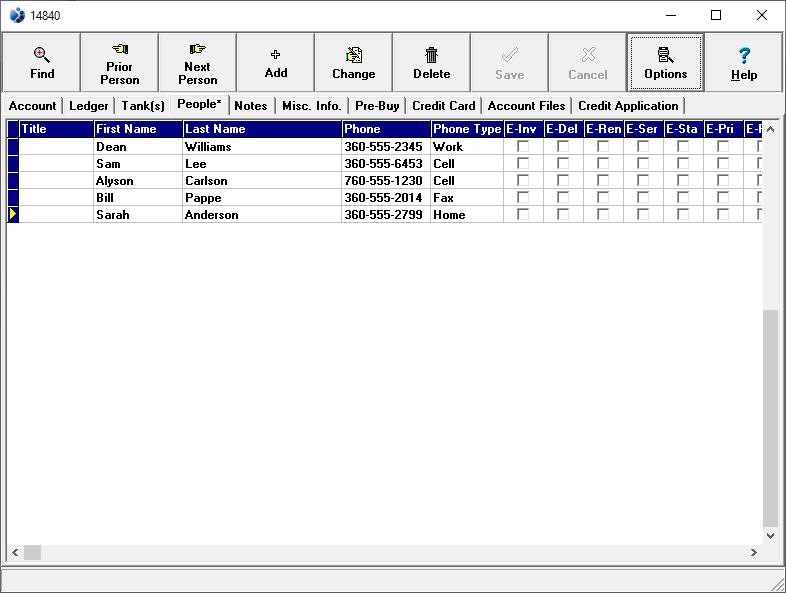Select last name cell 'Lee'
Image resolution: width=786 pixels, height=593 pixels.
coord(262,163)
